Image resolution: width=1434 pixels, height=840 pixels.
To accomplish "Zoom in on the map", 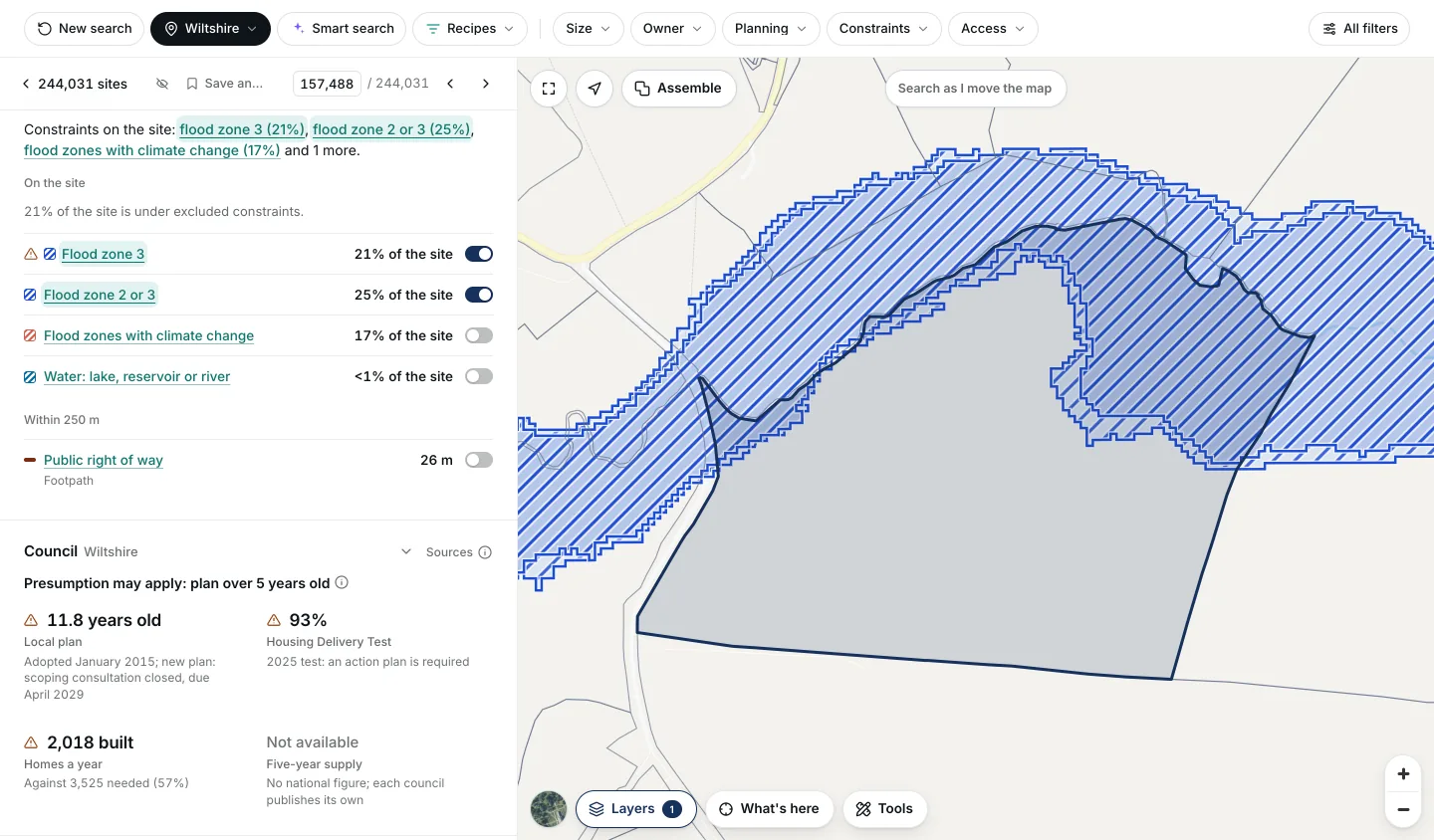I will (x=1403, y=773).
